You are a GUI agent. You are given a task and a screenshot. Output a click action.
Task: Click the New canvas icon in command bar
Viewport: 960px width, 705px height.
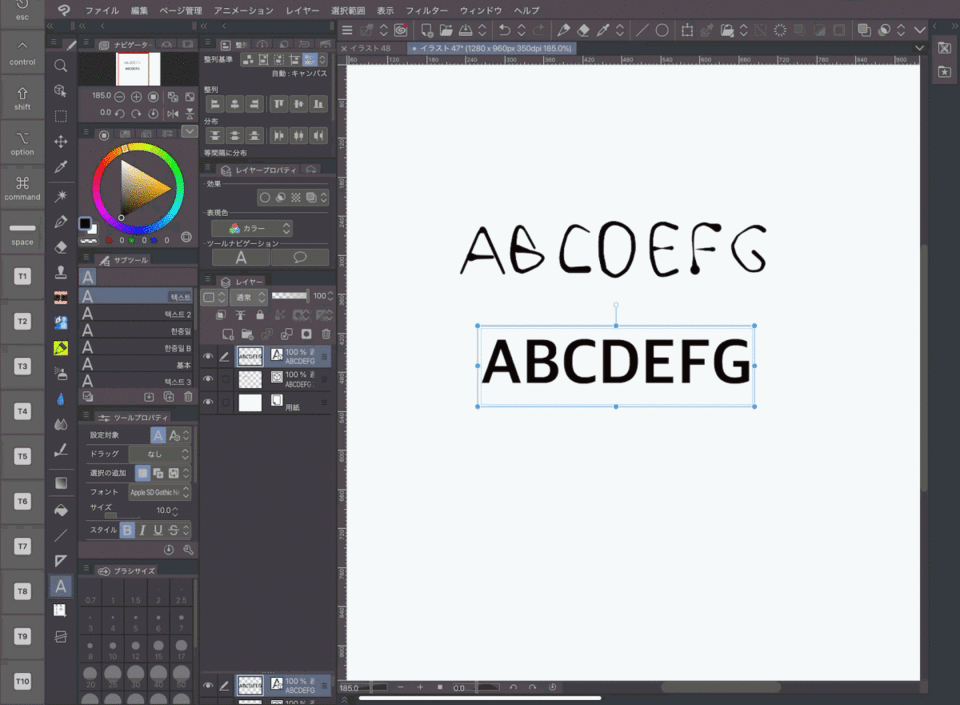coord(427,30)
